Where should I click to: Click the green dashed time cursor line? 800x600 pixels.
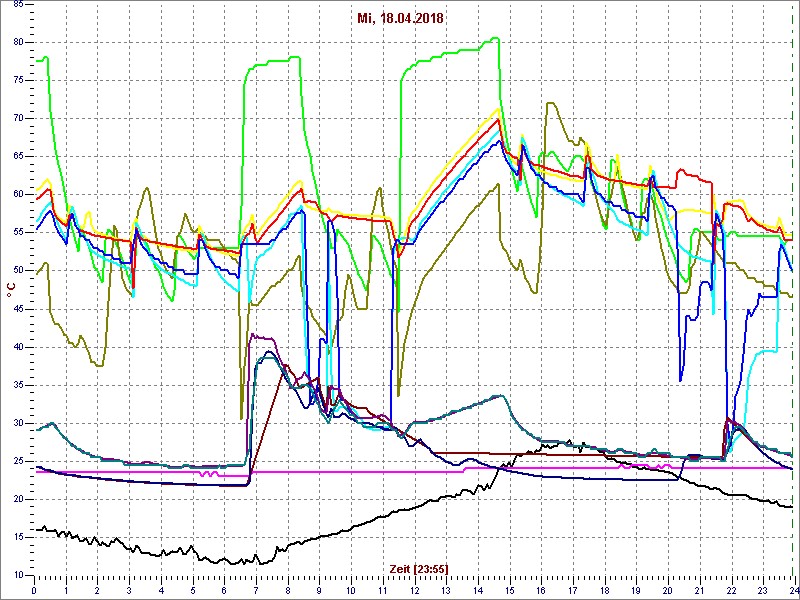click(793, 291)
